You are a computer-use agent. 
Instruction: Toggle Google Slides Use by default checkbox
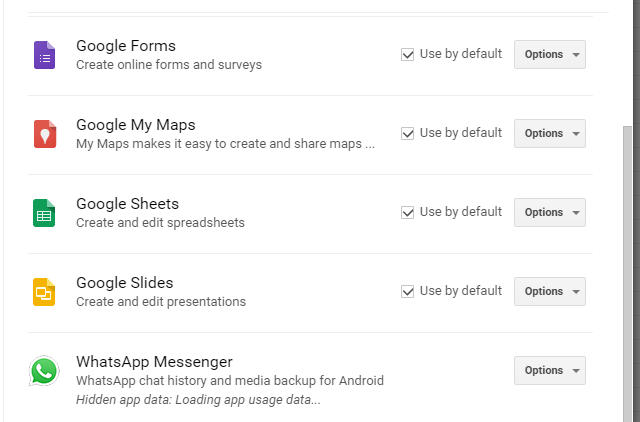point(407,291)
